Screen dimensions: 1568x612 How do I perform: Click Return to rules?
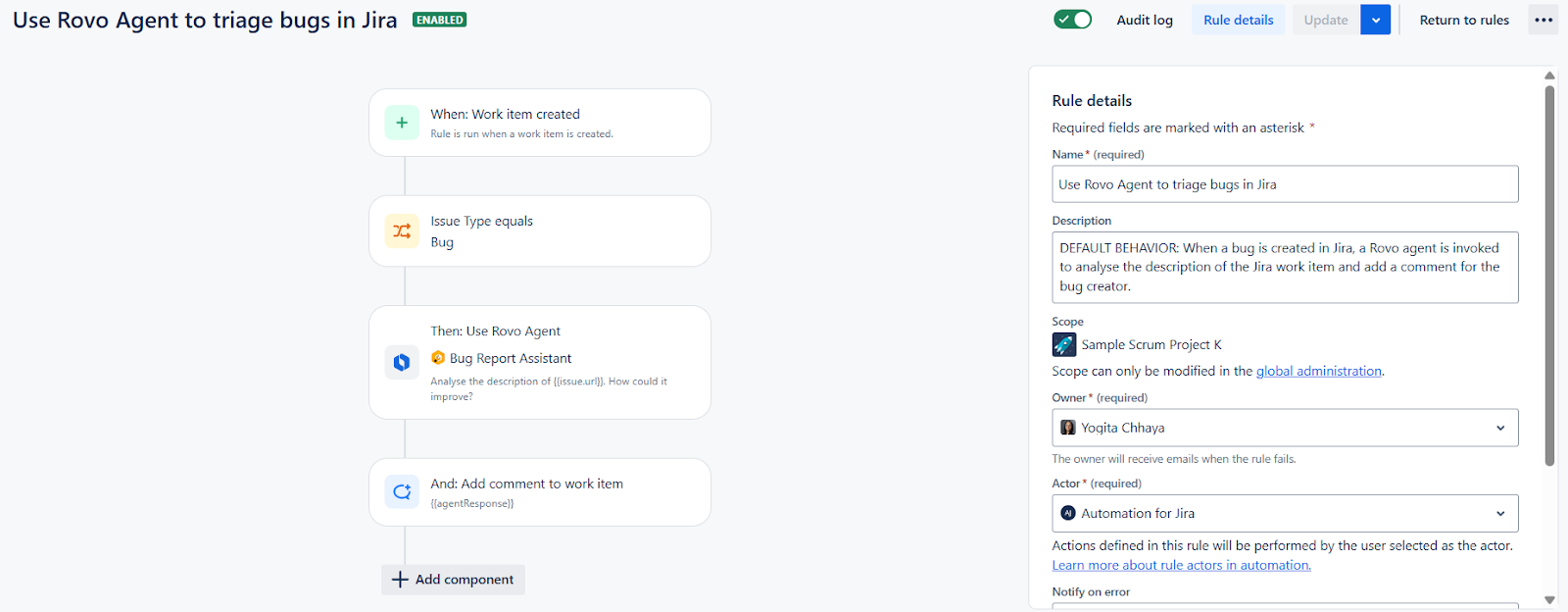(x=1464, y=20)
